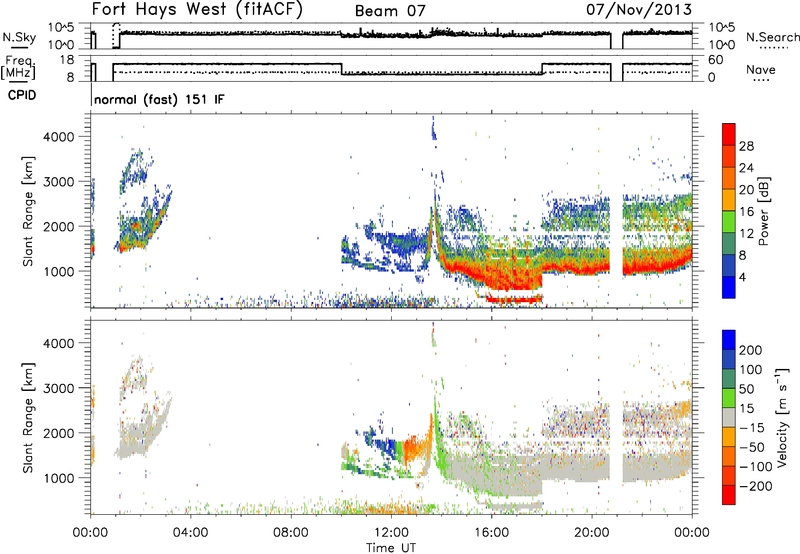Screen dimensions: 800x554
Task: Click the 'Nave' legend label
Action: point(761,70)
